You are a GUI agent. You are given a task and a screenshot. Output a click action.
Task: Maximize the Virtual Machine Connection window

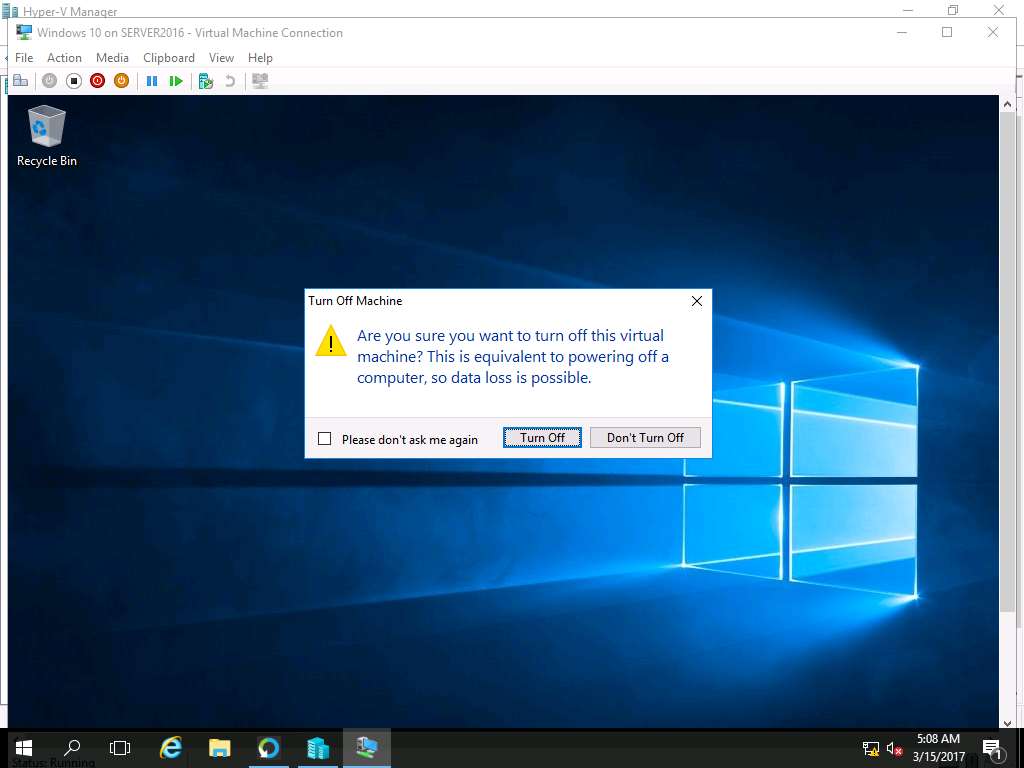pos(947,32)
